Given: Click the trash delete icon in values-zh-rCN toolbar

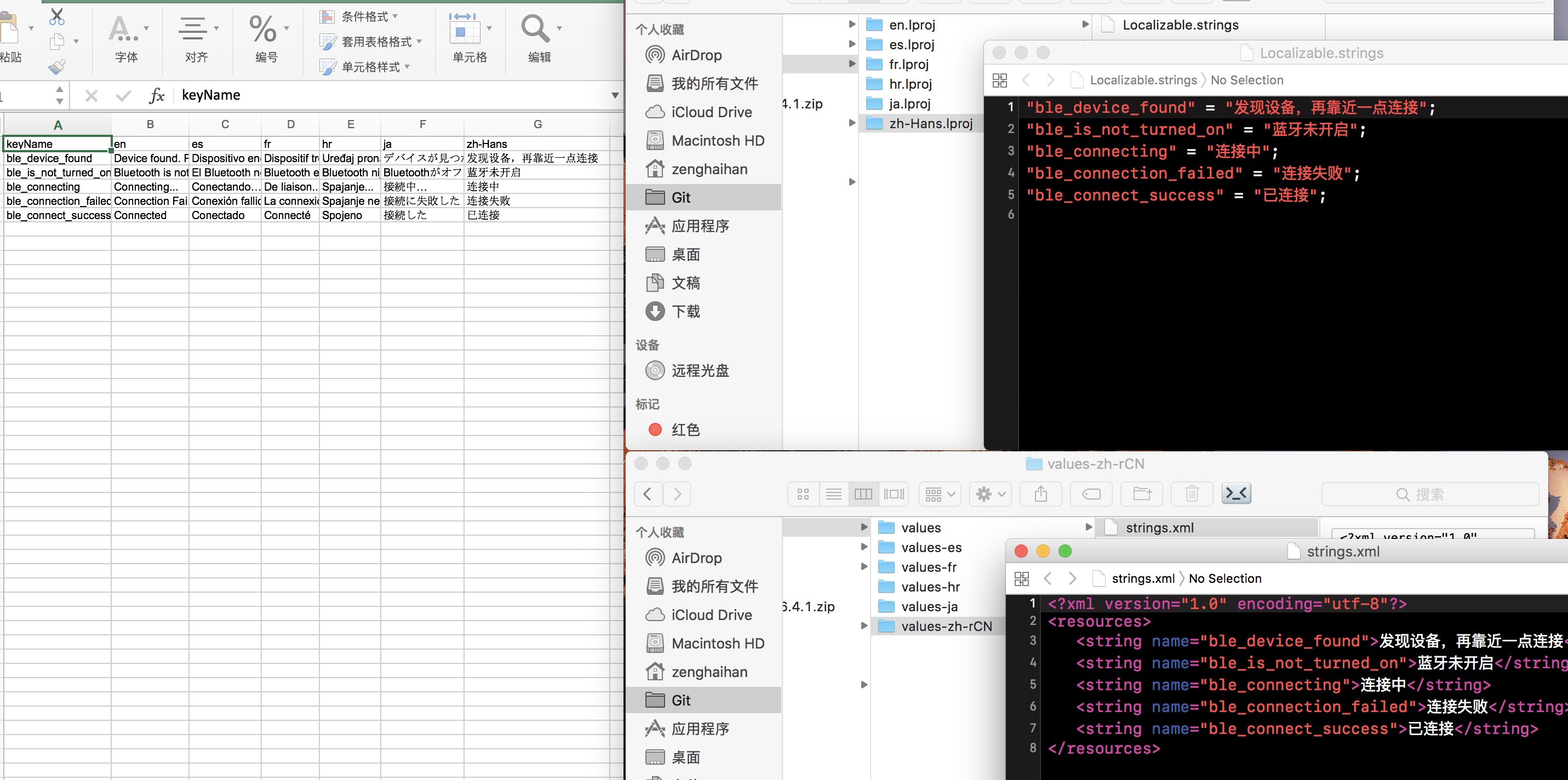Looking at the screenshot, I should coord(1192,494).
